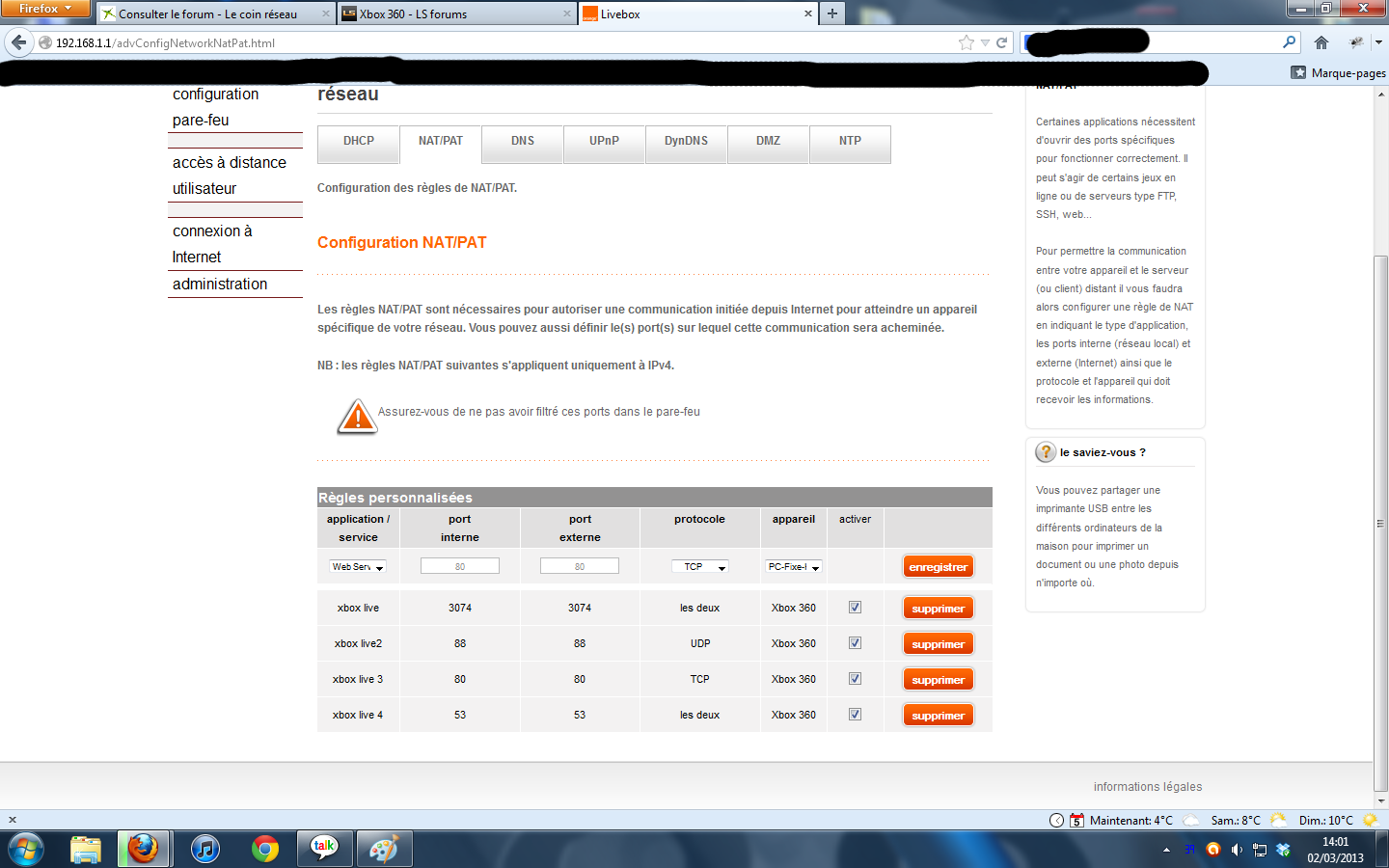The height and width of the screenshot is (868, 1389).
Task: Open the pare-feu sidebar link
Action: [201, 121]
